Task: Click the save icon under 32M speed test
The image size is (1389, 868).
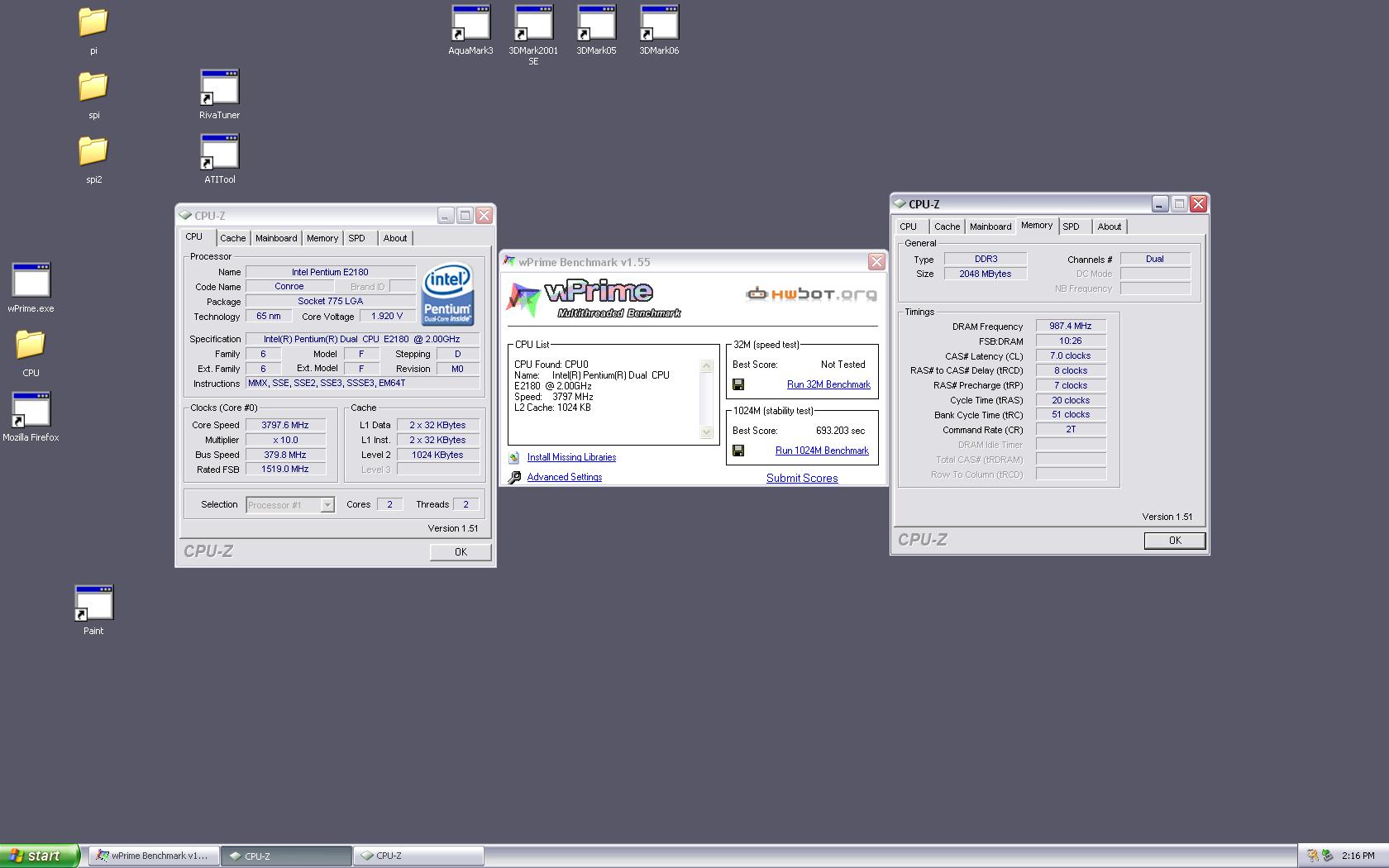Action: [738, 384]
